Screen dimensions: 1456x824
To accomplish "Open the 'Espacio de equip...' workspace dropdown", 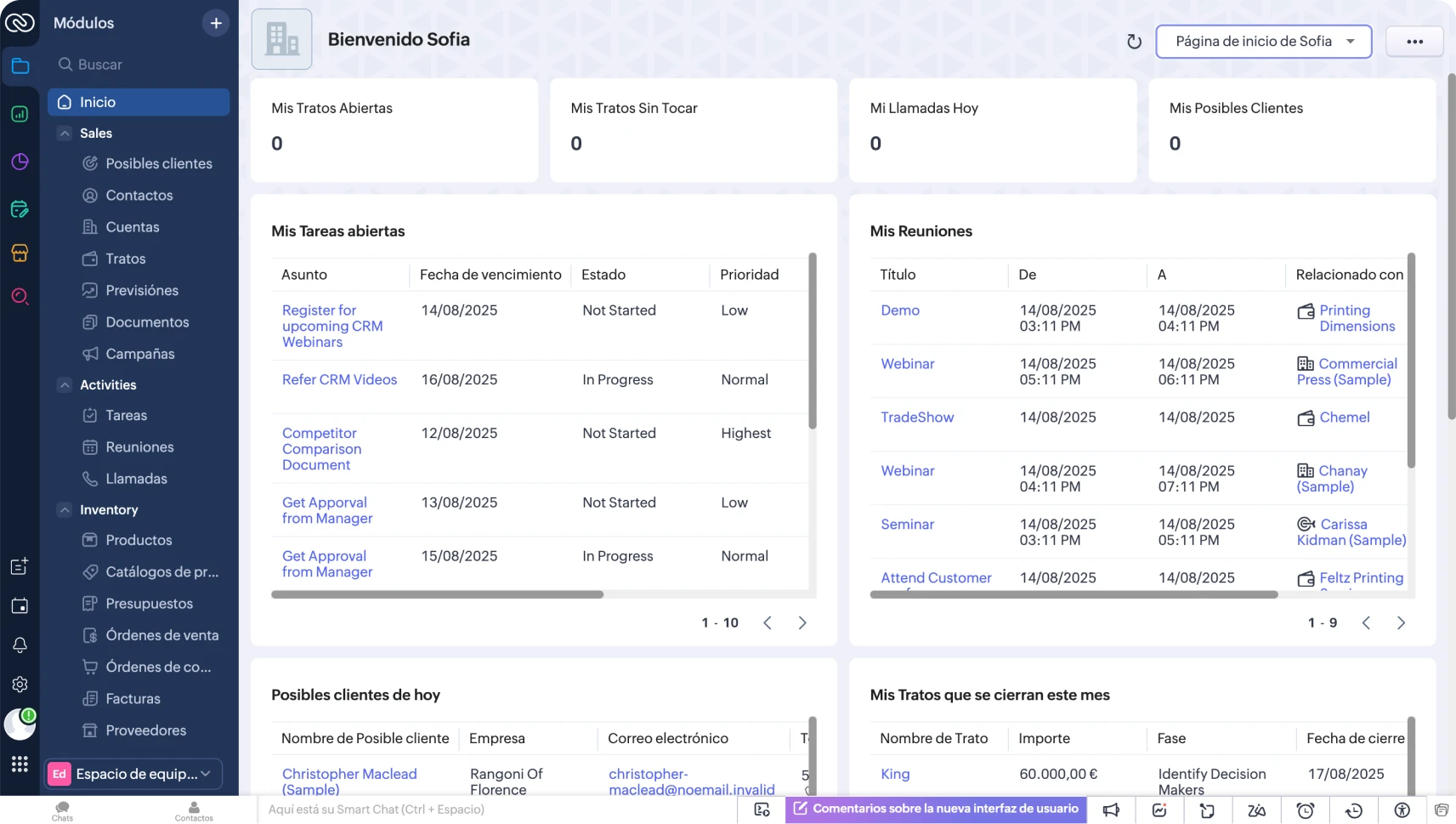I will (x=133, y=774).
